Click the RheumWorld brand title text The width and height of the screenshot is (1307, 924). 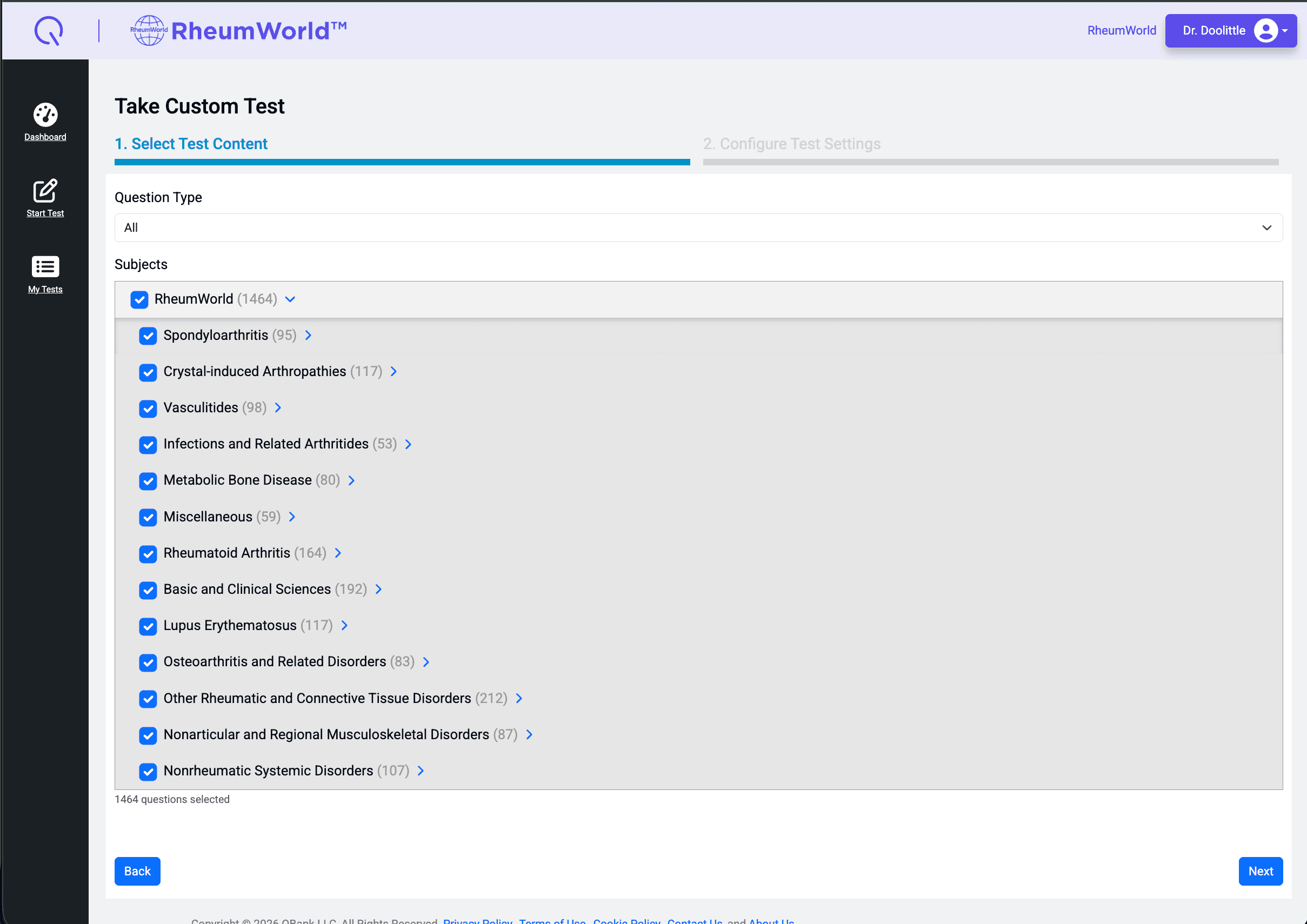(x=259, y=31)
